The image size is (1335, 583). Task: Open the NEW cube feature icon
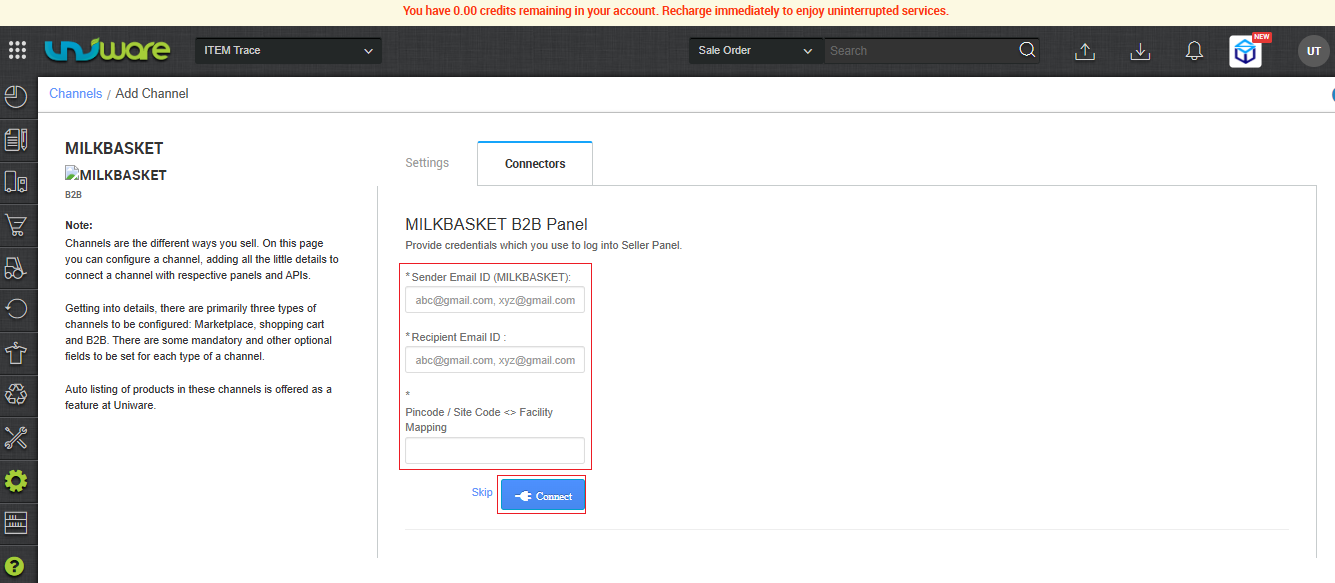[1246, 52]
